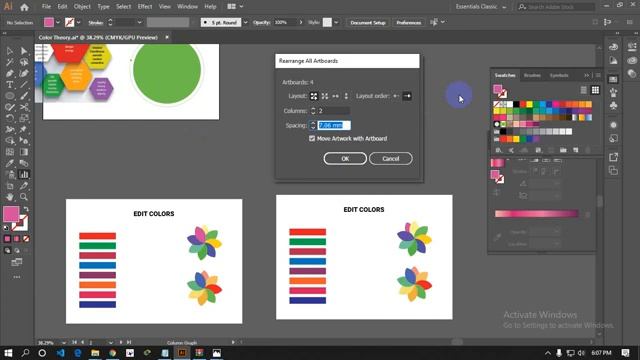Open the File menu

click(46, 7)
